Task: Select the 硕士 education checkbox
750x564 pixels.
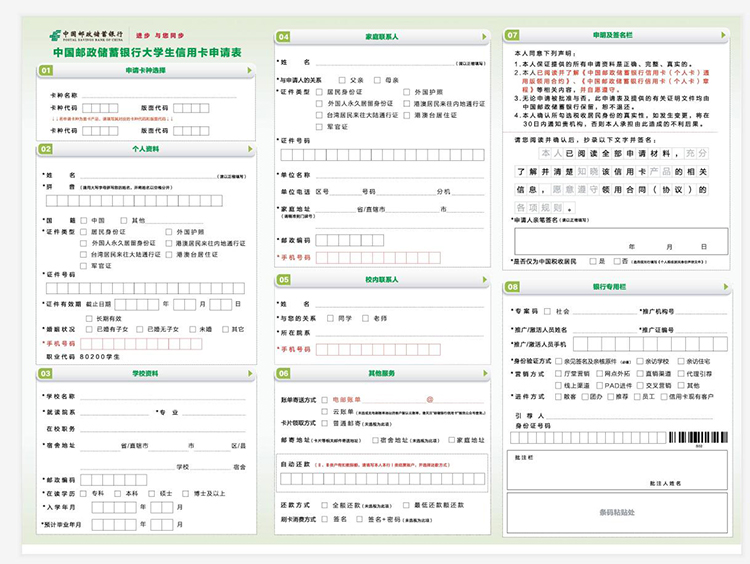Action: pos(152,493)
